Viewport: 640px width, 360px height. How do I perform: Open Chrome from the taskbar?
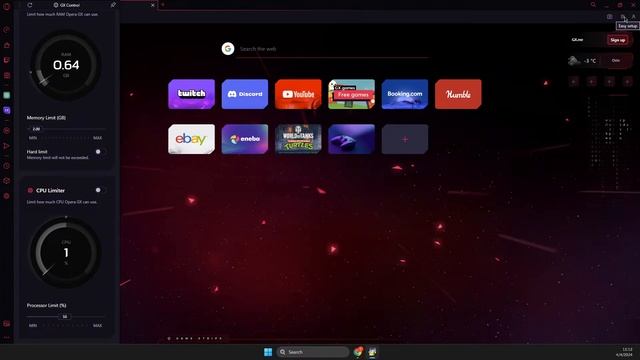pyautogui.click(x=358, y=352)
